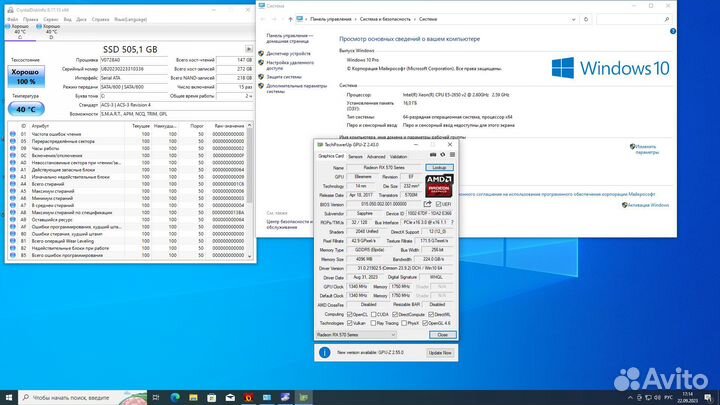720x405 pixels.
Task: Open the Файл menu in CrystalDiskInfo
Action: point(12,19)
